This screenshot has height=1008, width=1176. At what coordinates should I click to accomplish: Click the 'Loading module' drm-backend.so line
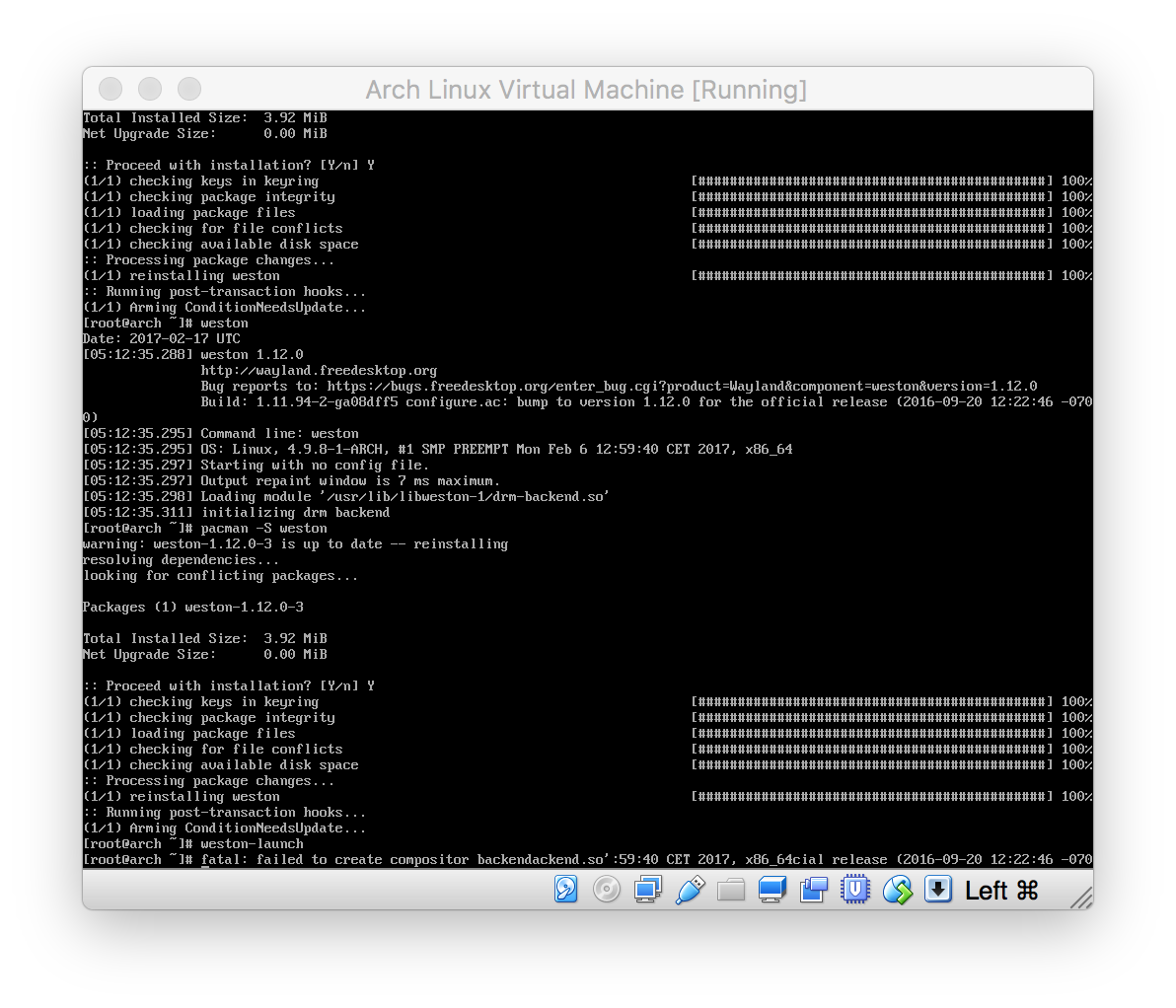pos(345,496)
